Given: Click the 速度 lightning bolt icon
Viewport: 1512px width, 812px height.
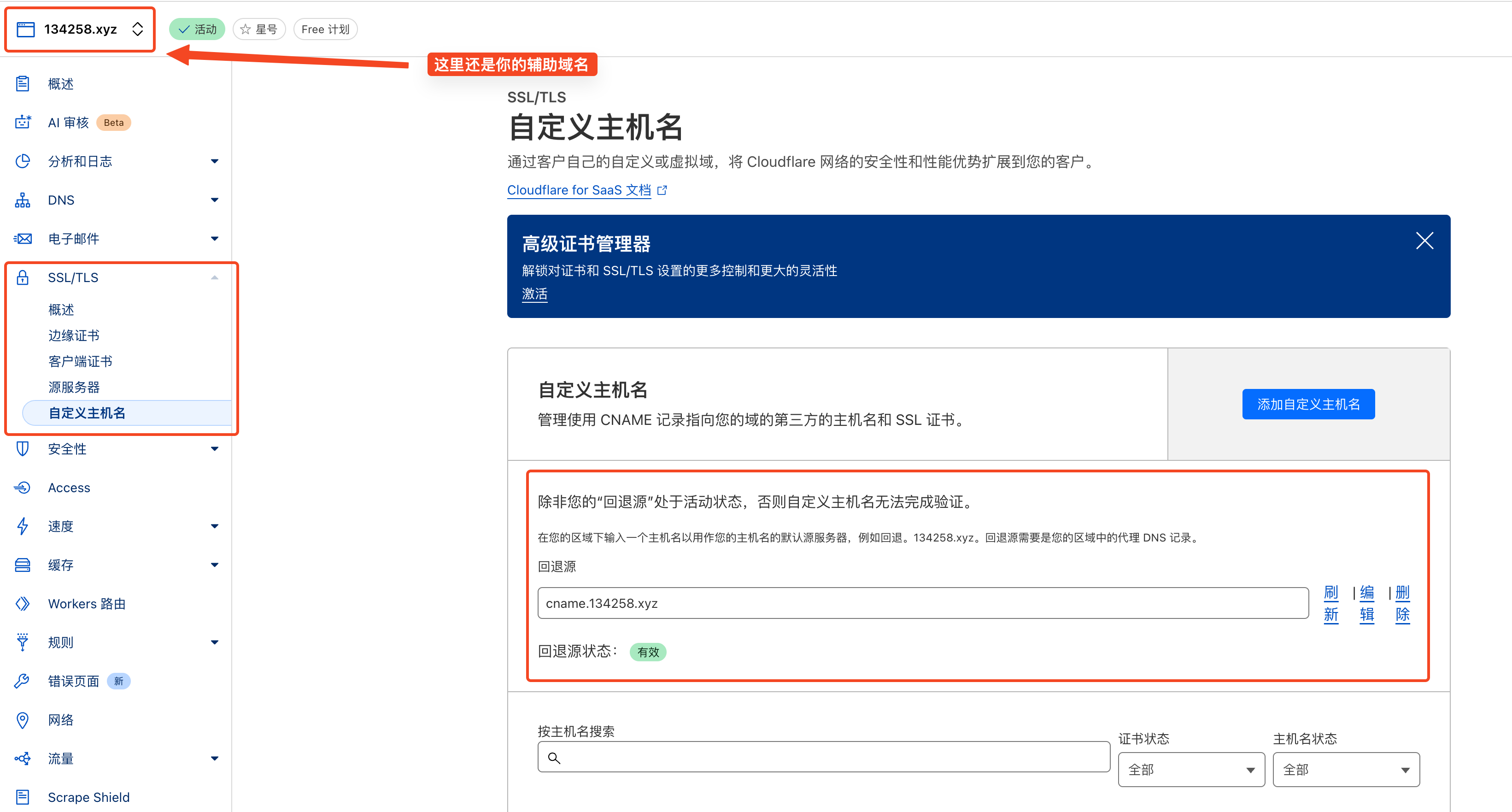Looking at the screenshot, I should [x=22, y=526].
